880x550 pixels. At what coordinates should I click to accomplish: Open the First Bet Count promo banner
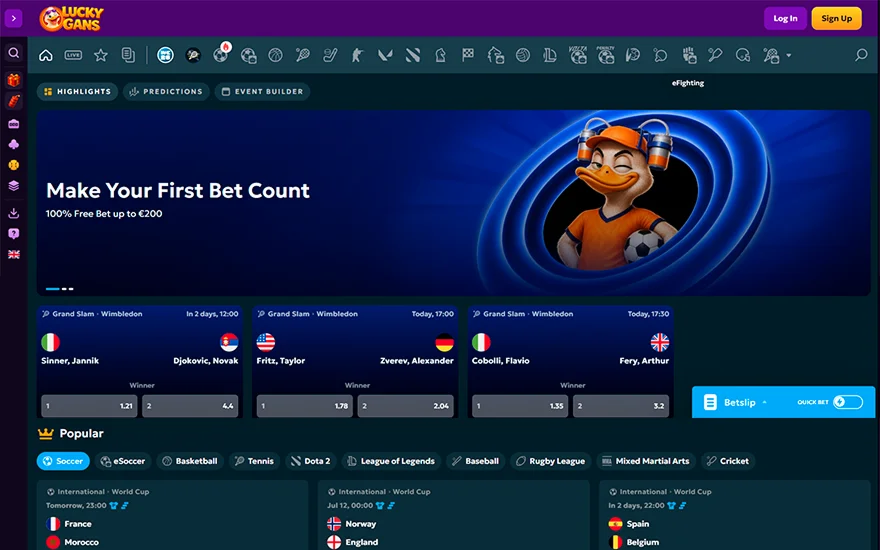point(453,203)
